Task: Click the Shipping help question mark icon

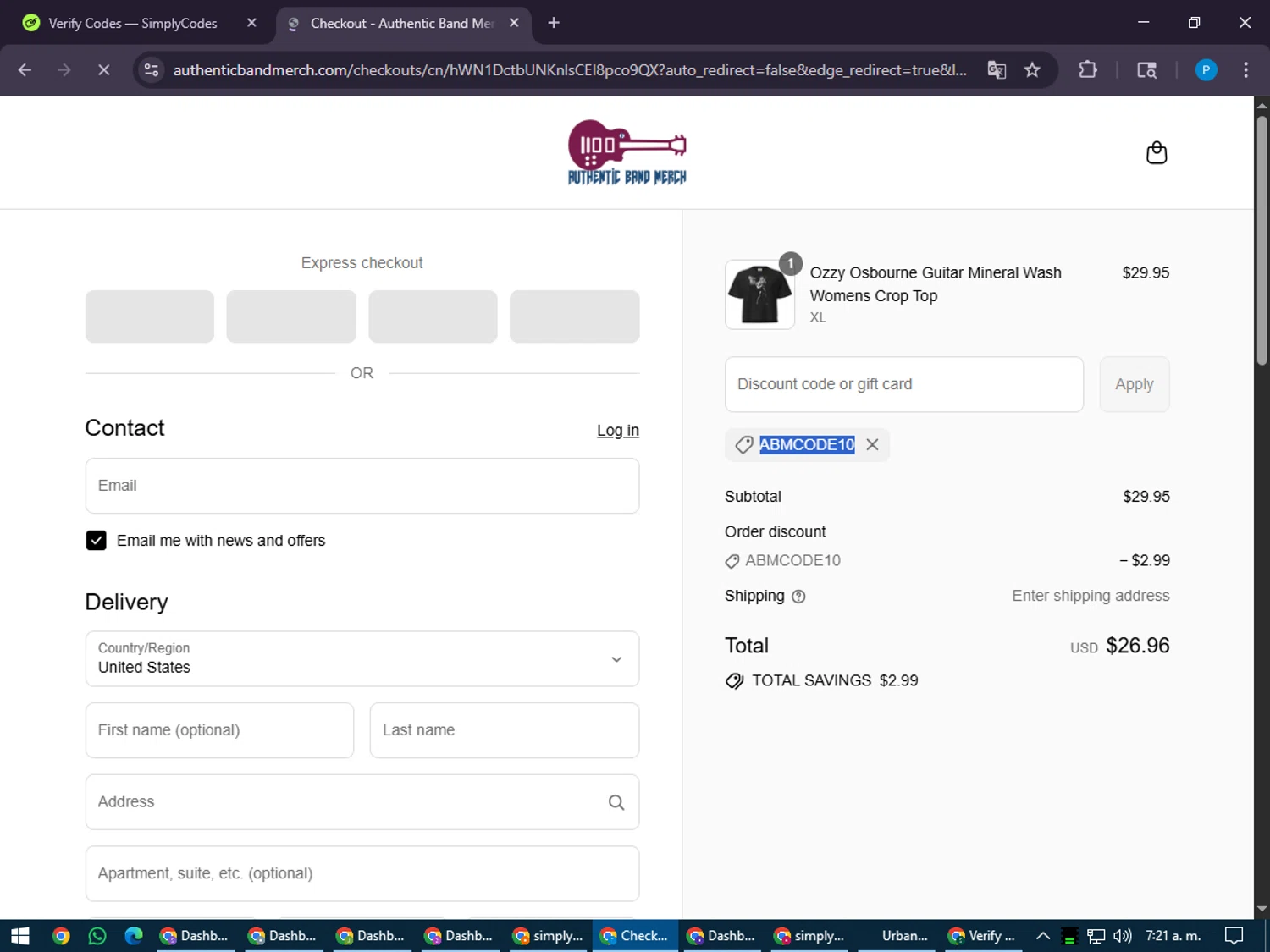Action: coord(798,597)
